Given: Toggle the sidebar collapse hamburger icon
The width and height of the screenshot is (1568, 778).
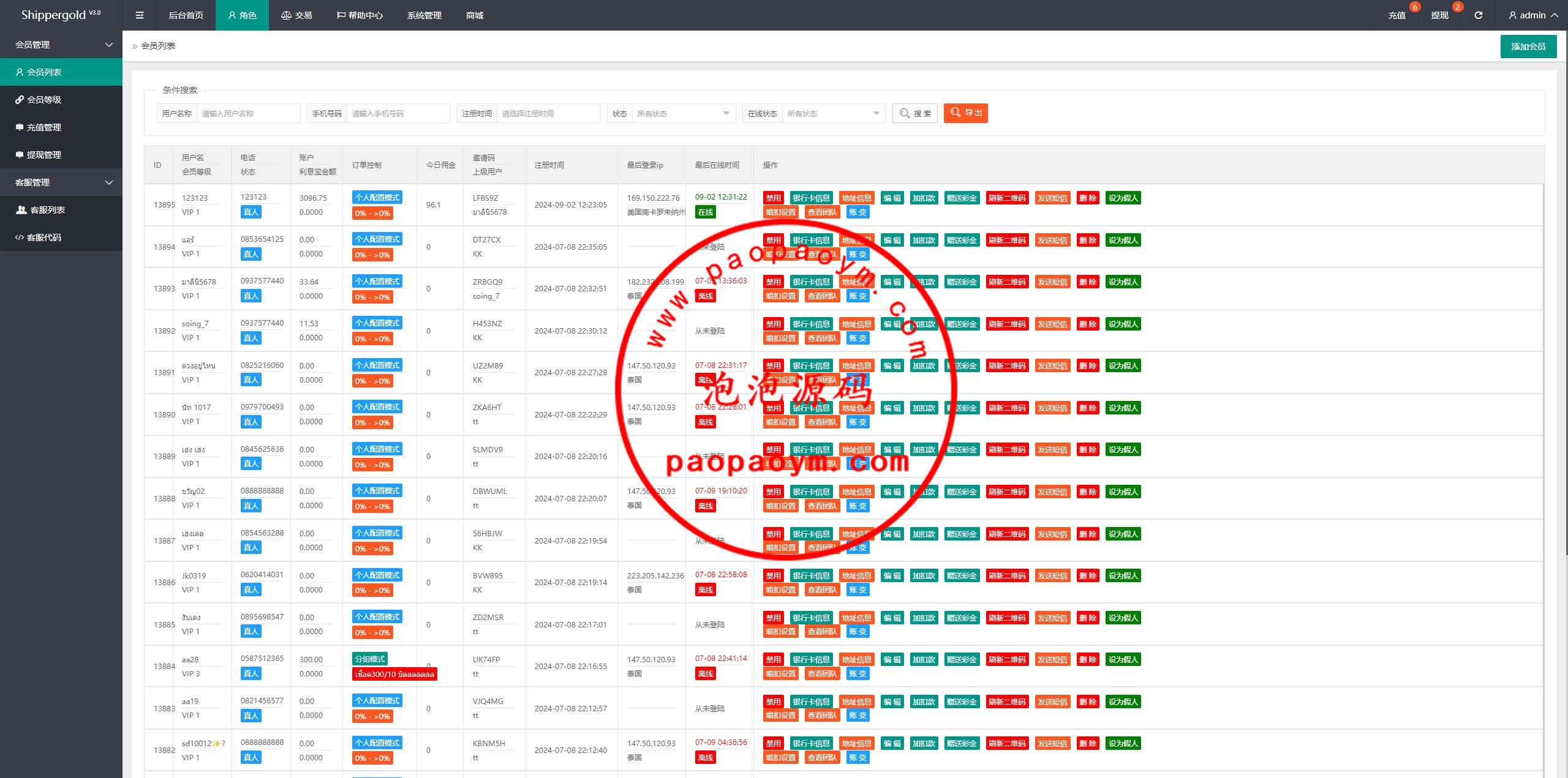Looking at the screenshot, I should tap(140, 15).
